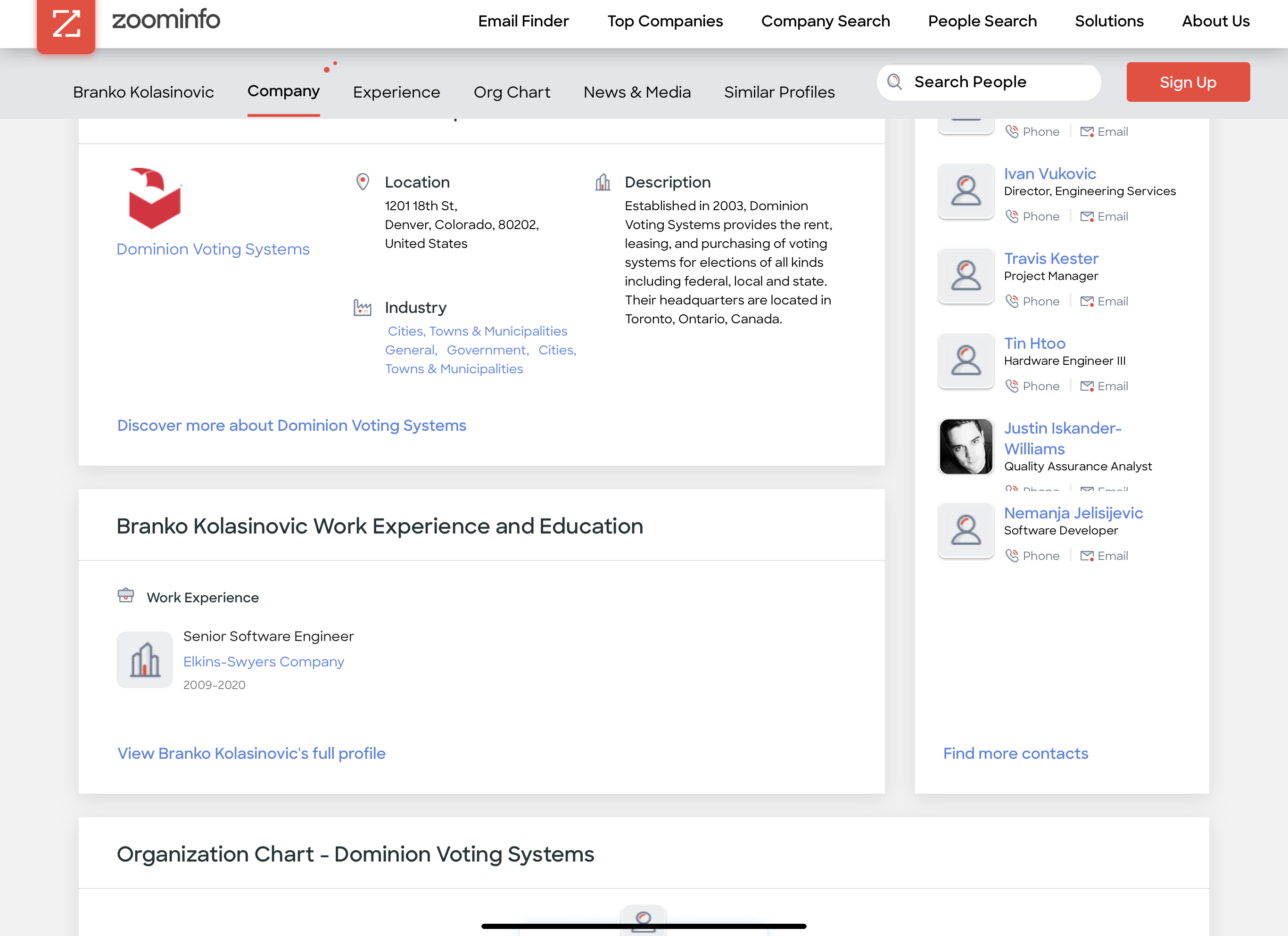Screen dimensions: 1288x936
Task: Open Top Companies menu item
Action: point(665,21)
